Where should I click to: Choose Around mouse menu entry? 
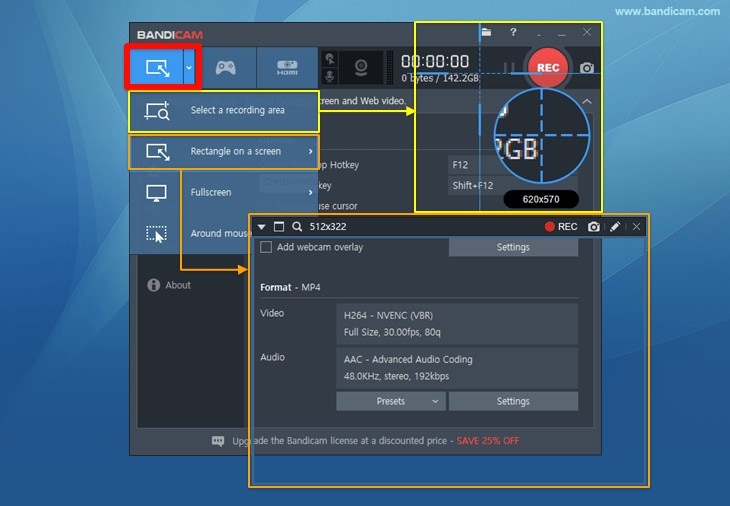191,233
